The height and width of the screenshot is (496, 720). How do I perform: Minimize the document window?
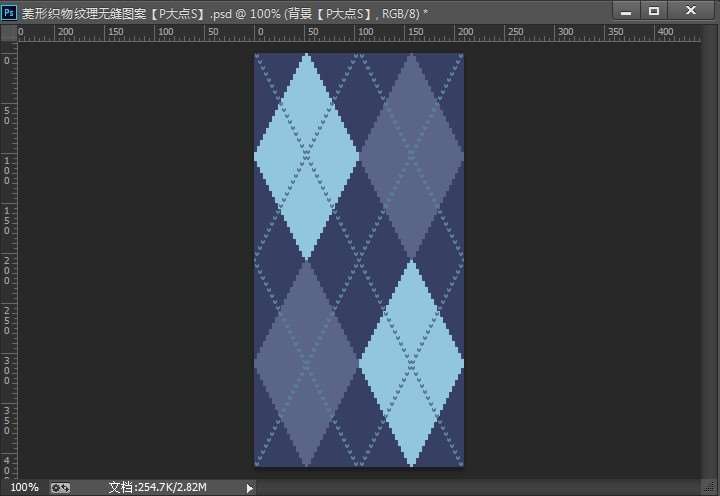coord(626,11)
